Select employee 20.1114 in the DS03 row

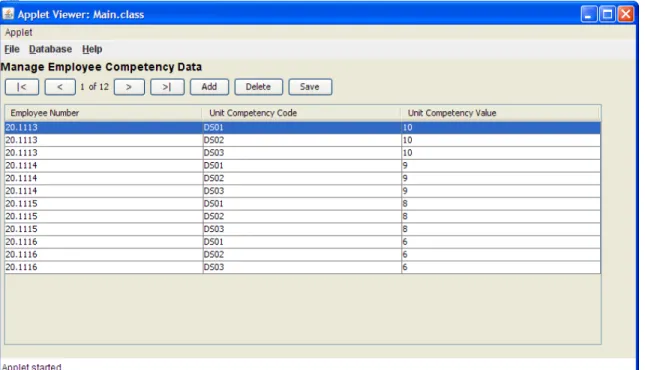click(104, 191)
